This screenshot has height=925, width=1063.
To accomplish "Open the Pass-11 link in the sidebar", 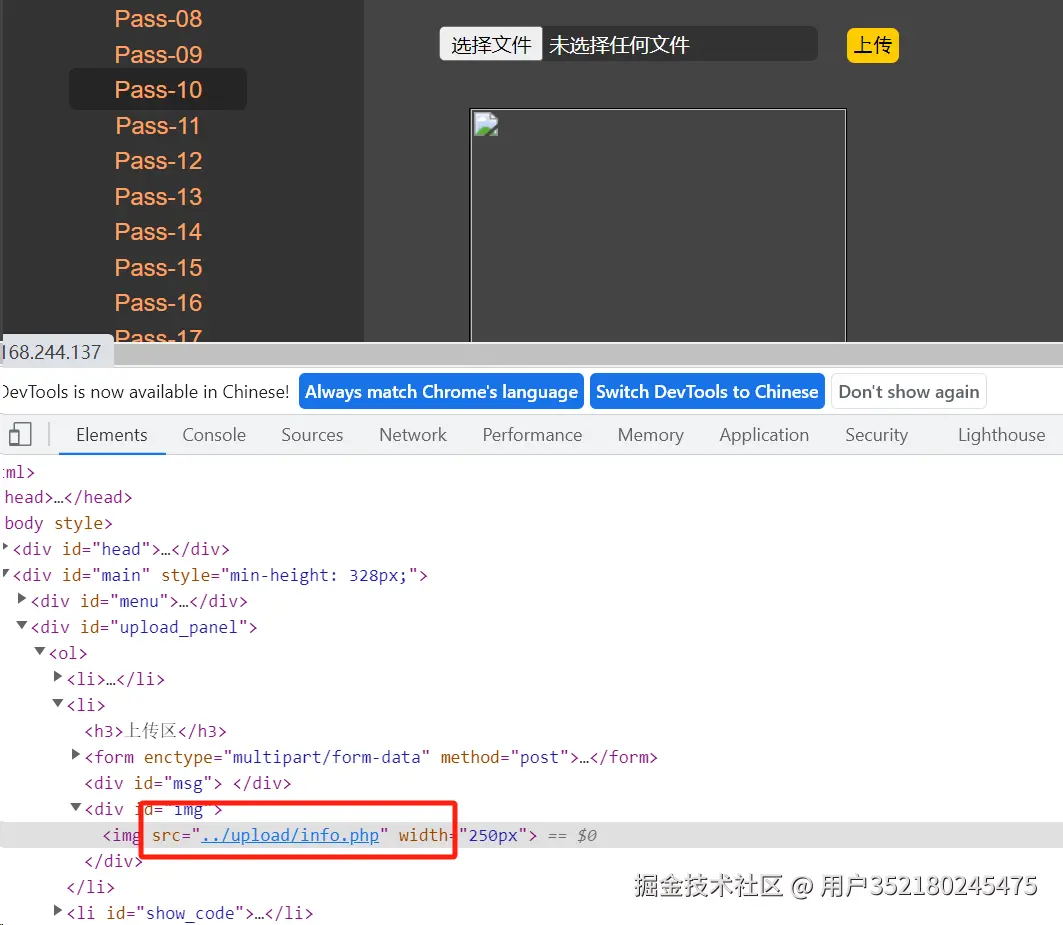I will (158, 125).
